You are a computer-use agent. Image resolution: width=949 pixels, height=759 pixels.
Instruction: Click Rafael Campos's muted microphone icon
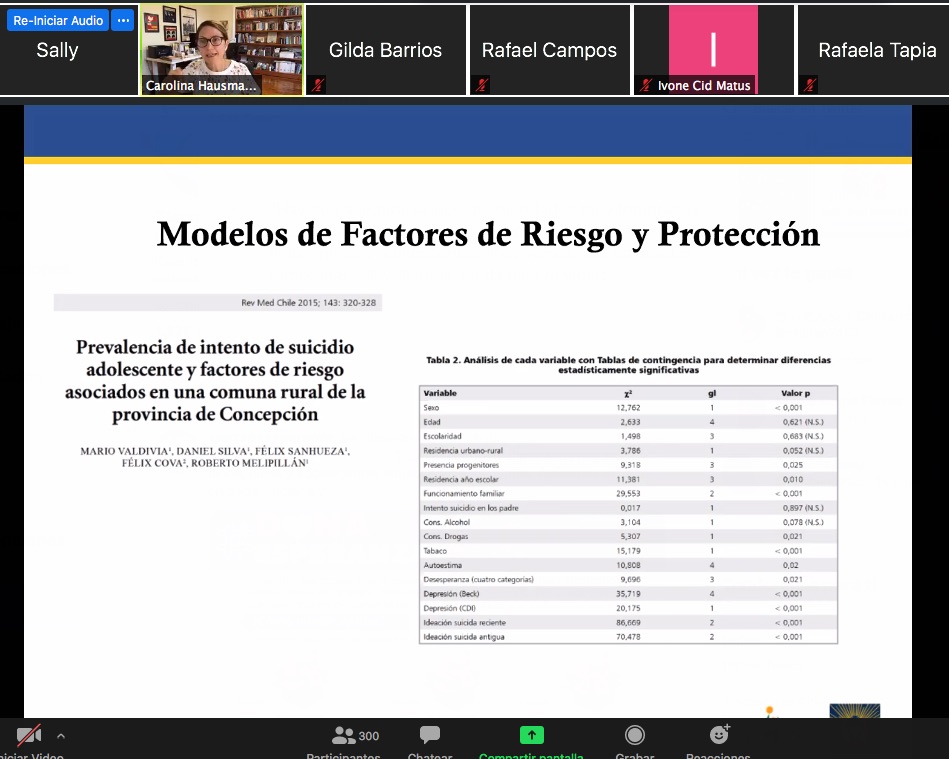click(x=482, y=85)
